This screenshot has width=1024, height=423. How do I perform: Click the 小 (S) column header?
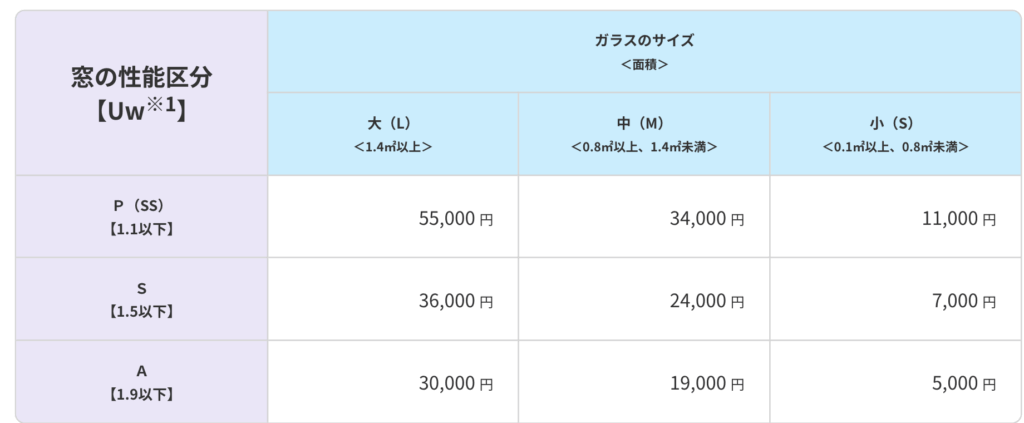point(895,124)
